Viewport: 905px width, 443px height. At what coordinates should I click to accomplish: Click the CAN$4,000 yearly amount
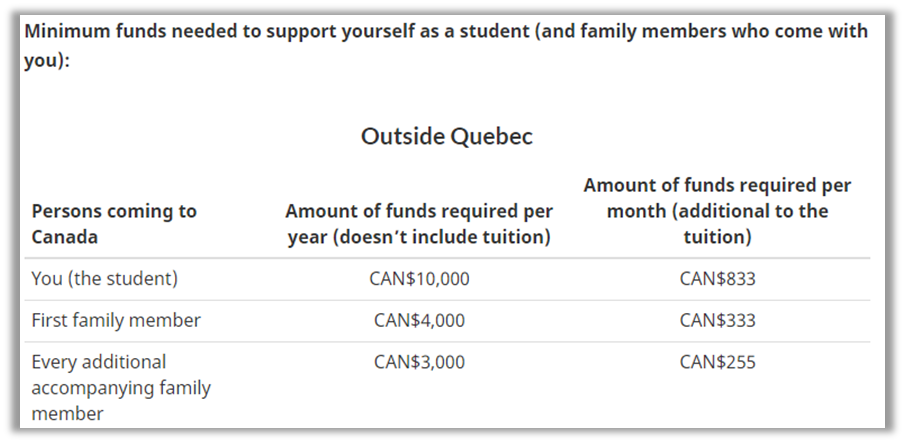coord(419,321)
